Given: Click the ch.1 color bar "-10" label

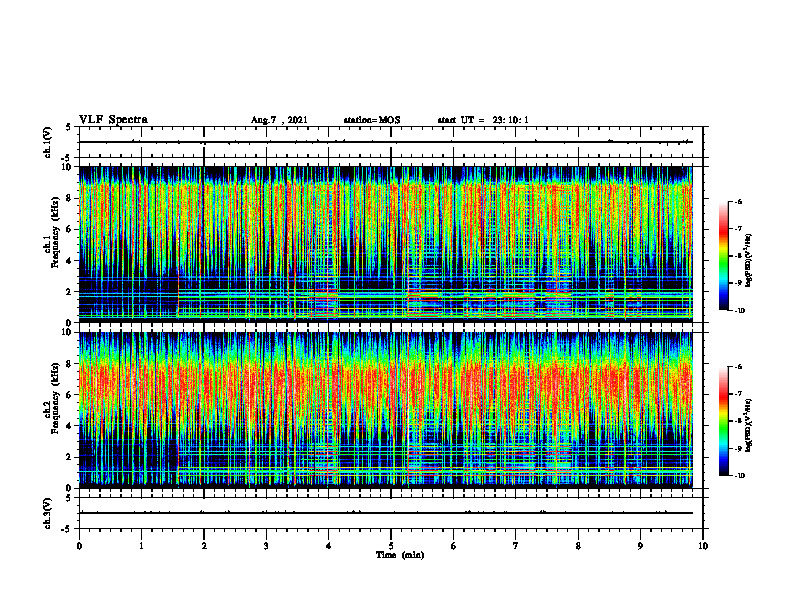Looking at the screenshot, I should tap(740, 310).
